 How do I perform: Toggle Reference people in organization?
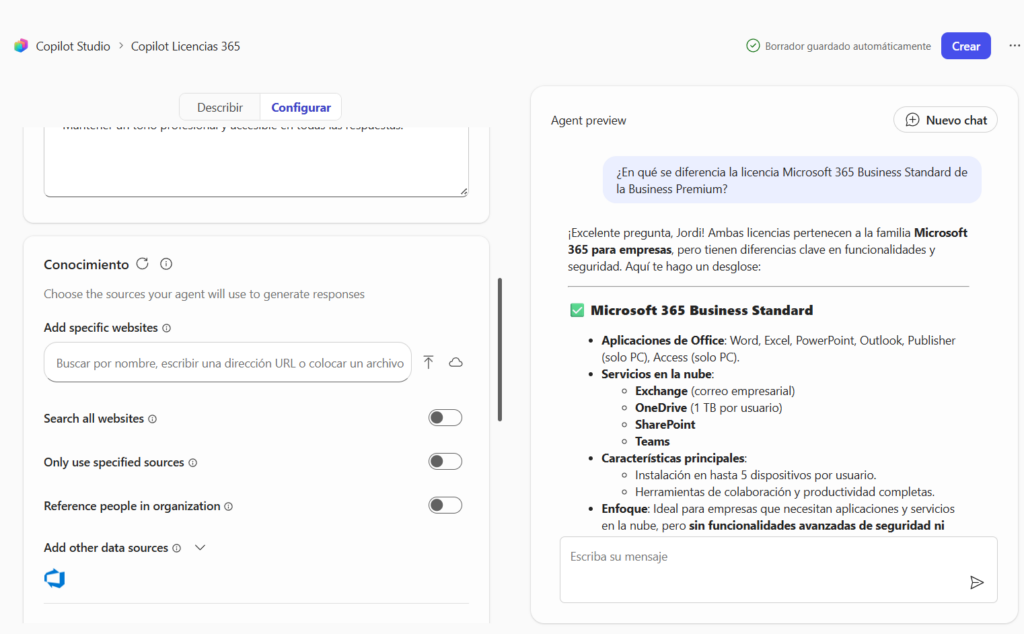point(445,505)
